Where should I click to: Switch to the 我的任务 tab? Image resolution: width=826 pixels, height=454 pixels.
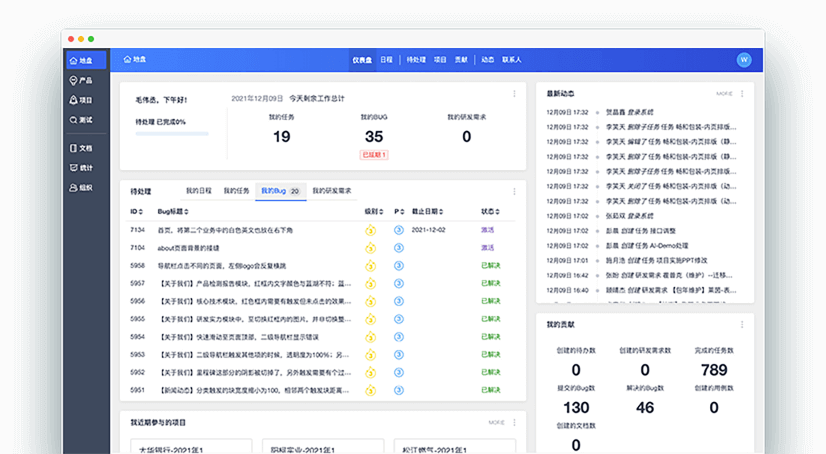pos(236,191)
